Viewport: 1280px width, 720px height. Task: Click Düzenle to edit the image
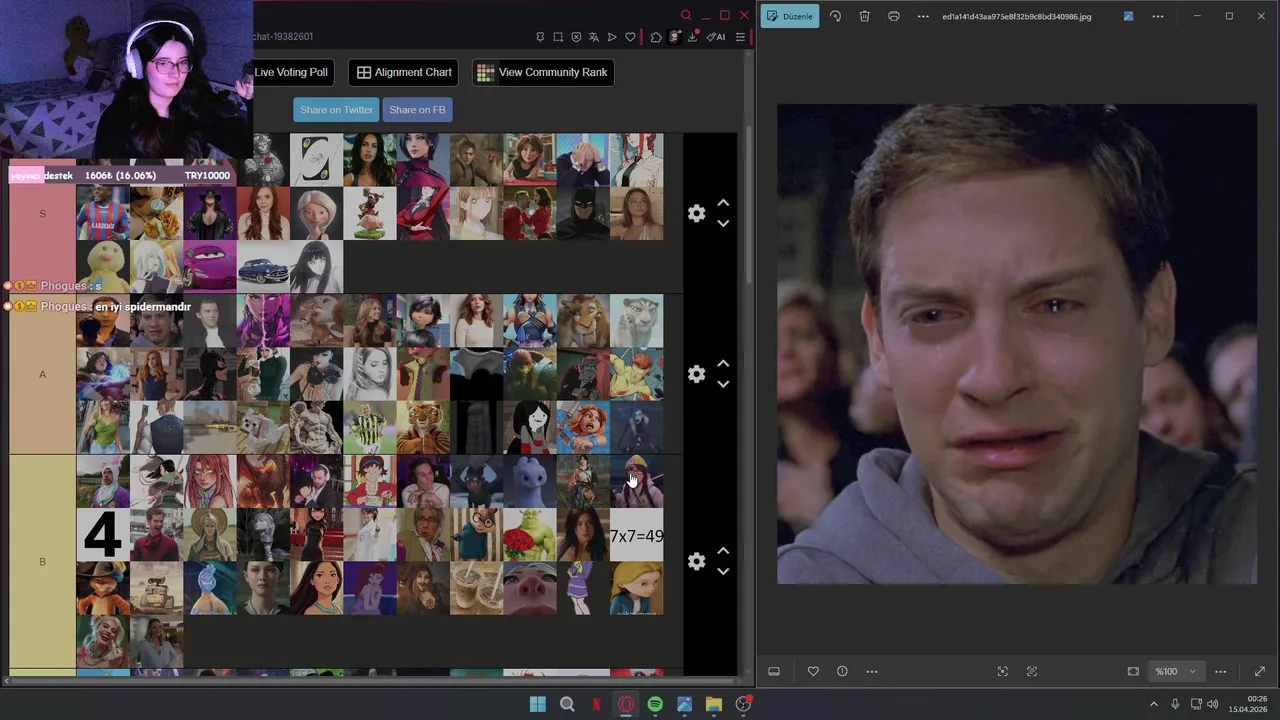coord(790,16)
